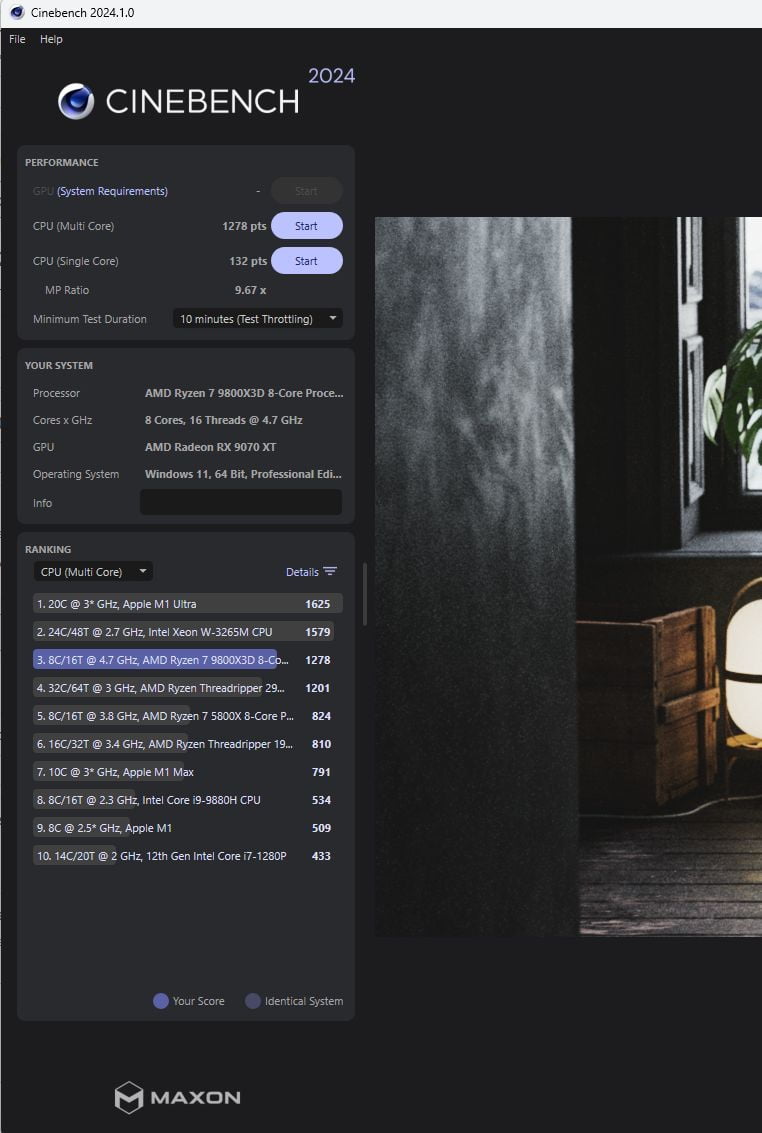Click the Processor name AMD Ryzen 7 9800X3D
Viewport: 762px width, 1133px height.
(x=244, y=393)
